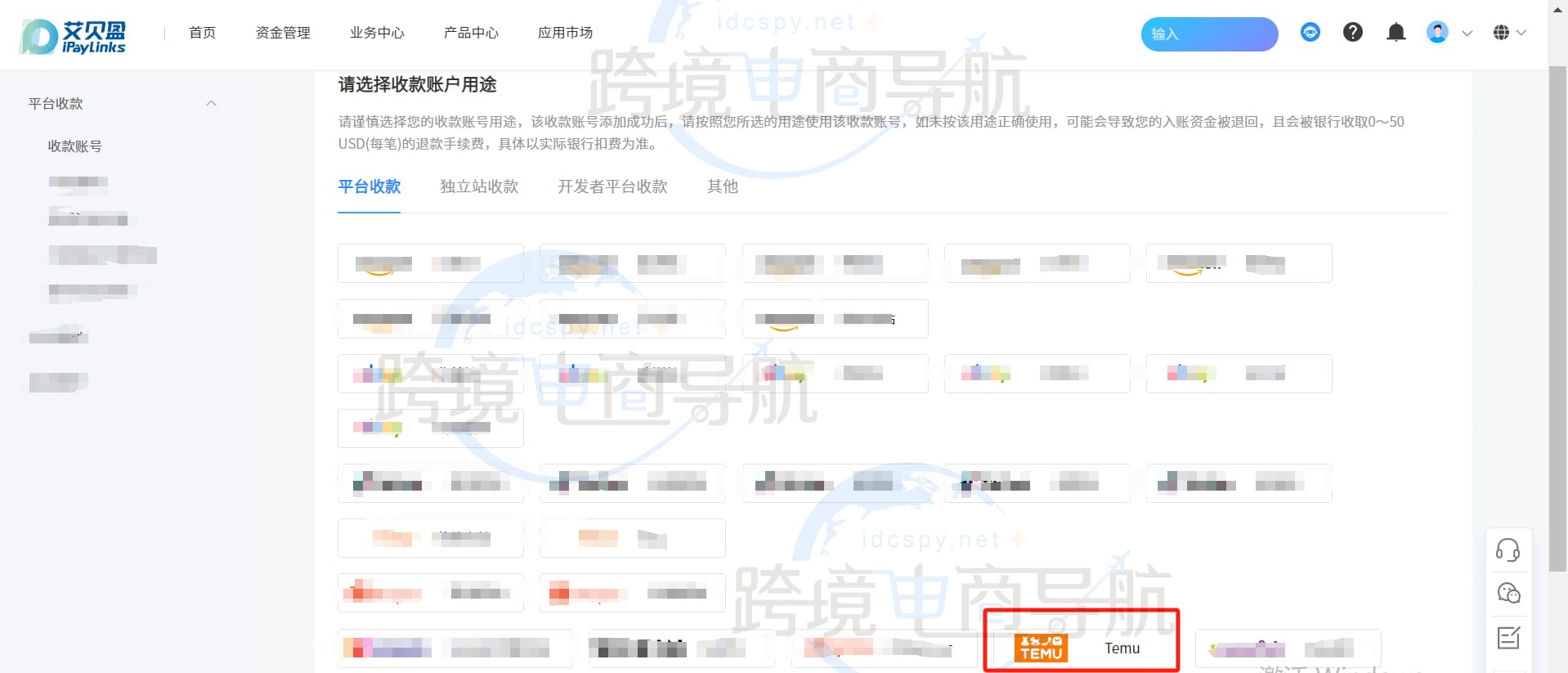Open the help question mark icon
The height and width of the screenshot is (673, 1568).
pyautogui.click(x=1353, y=32)
